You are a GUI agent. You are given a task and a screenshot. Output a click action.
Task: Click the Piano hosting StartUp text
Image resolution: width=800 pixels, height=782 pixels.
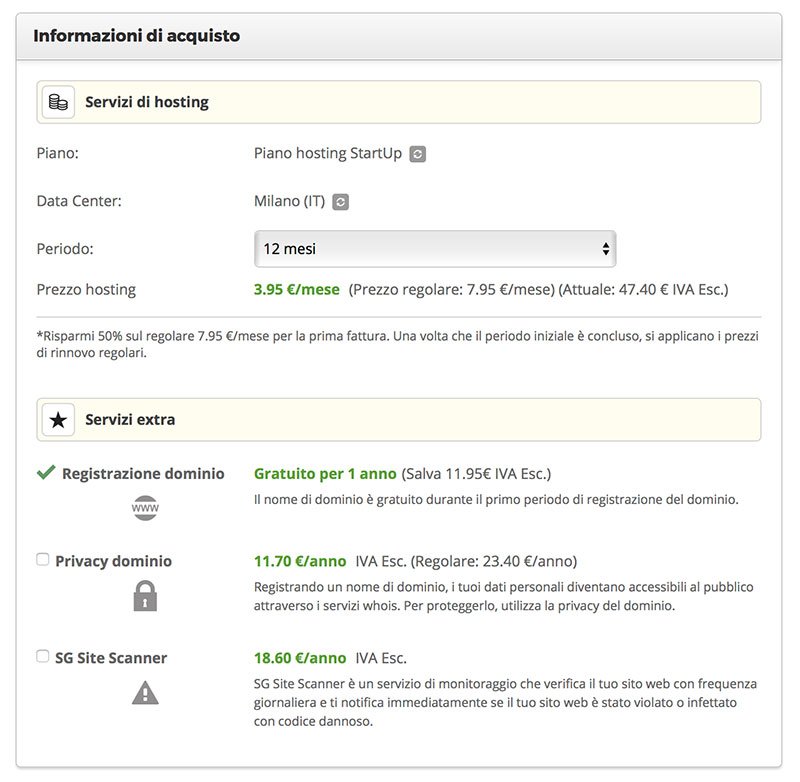(328, 154)
